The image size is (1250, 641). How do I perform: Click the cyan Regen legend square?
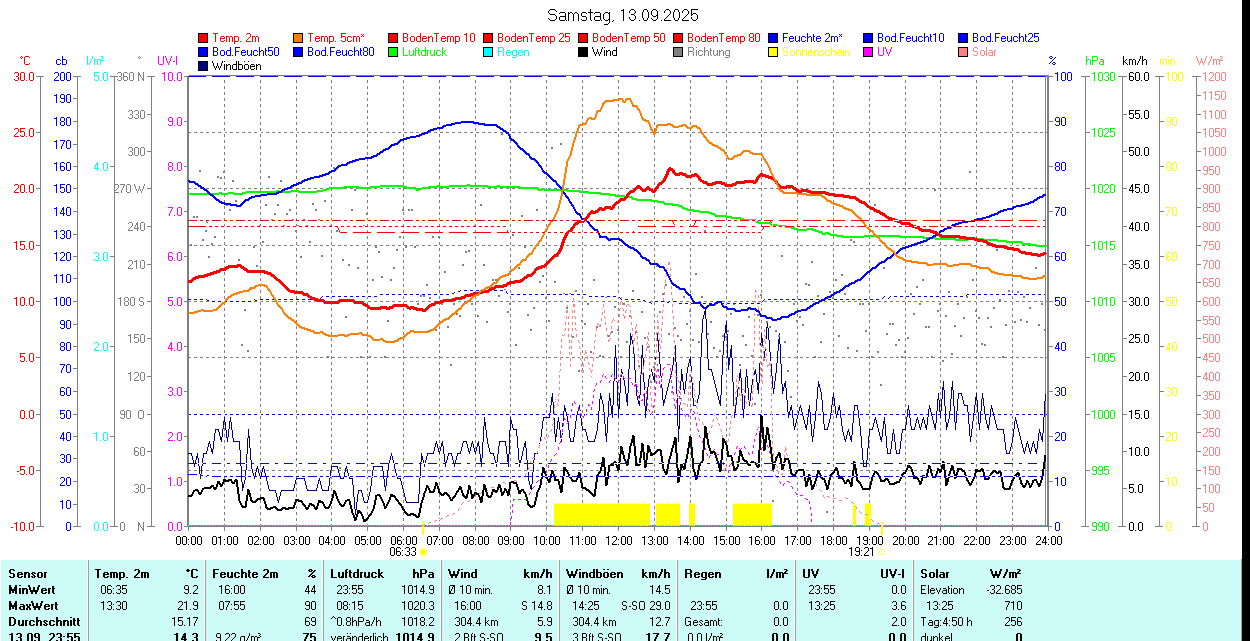489,52
